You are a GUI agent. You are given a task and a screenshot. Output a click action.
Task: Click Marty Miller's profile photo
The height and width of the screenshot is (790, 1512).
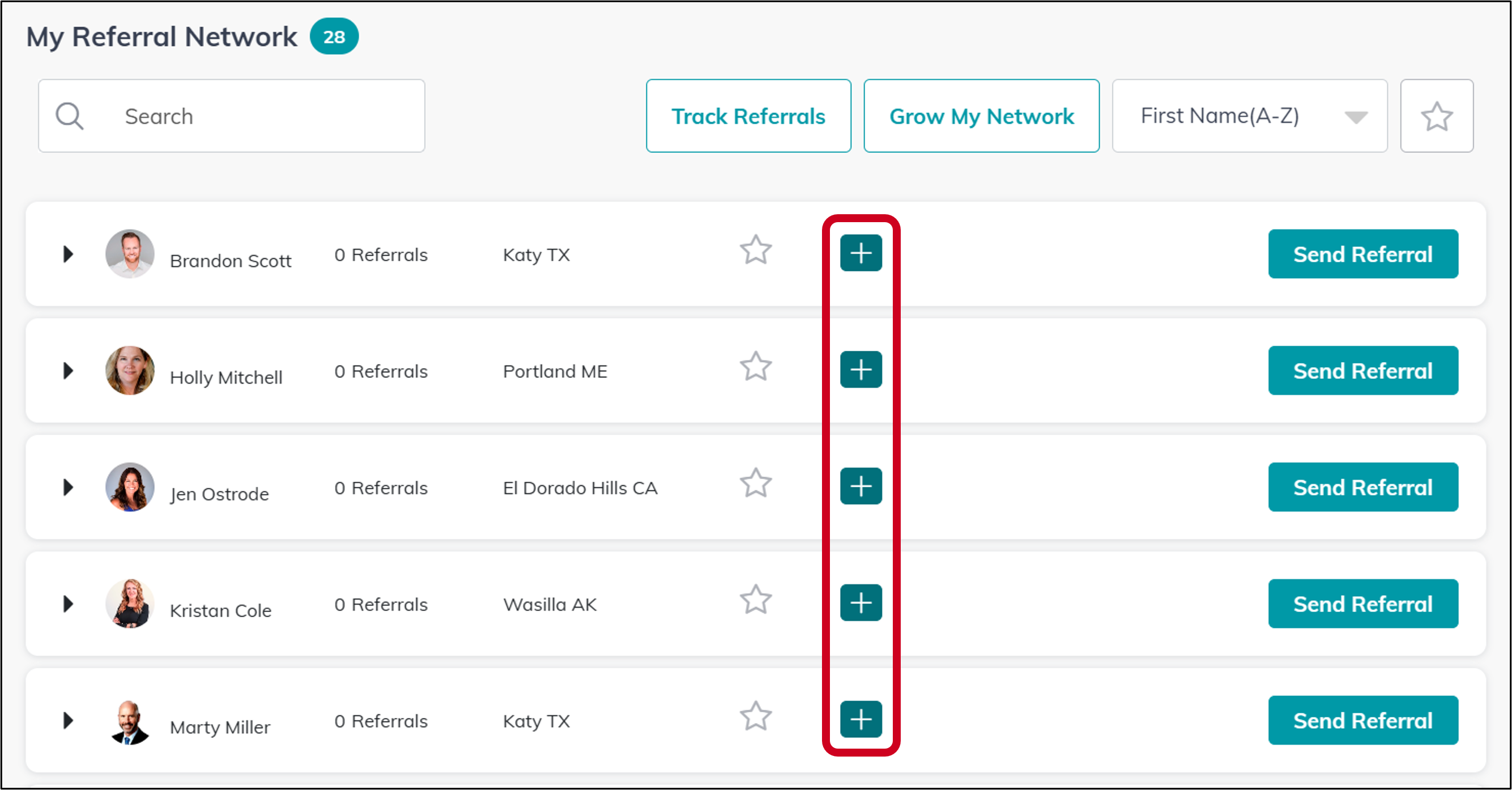[x=130, y=723]
